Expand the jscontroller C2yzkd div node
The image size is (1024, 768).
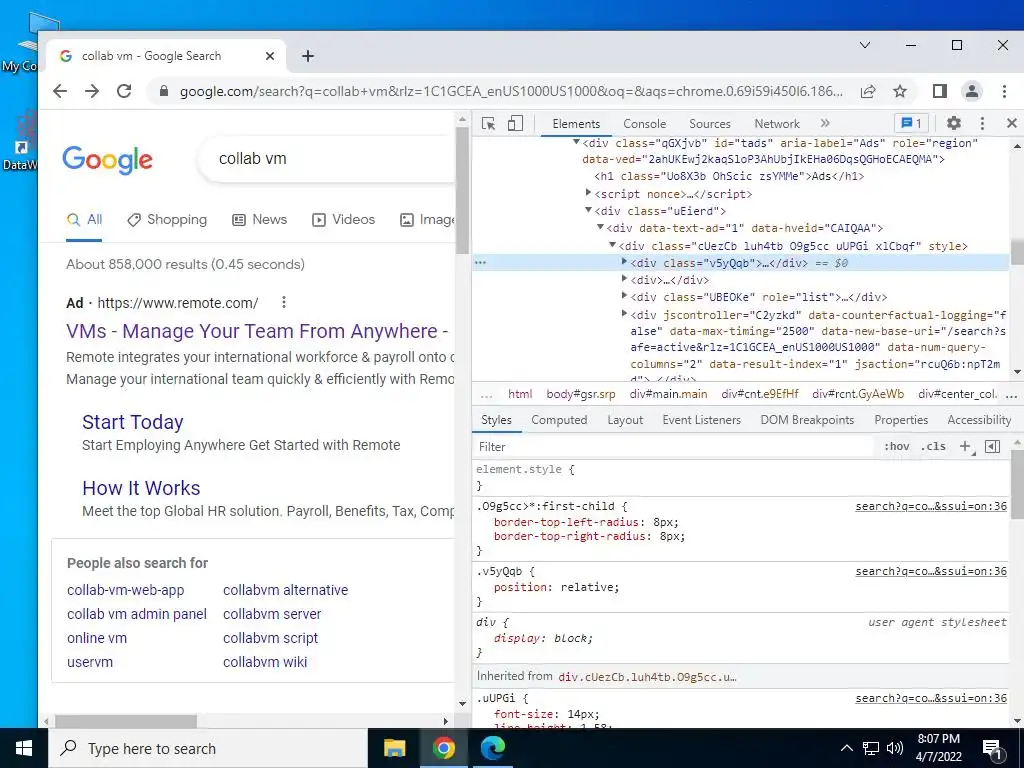(624, 314)
